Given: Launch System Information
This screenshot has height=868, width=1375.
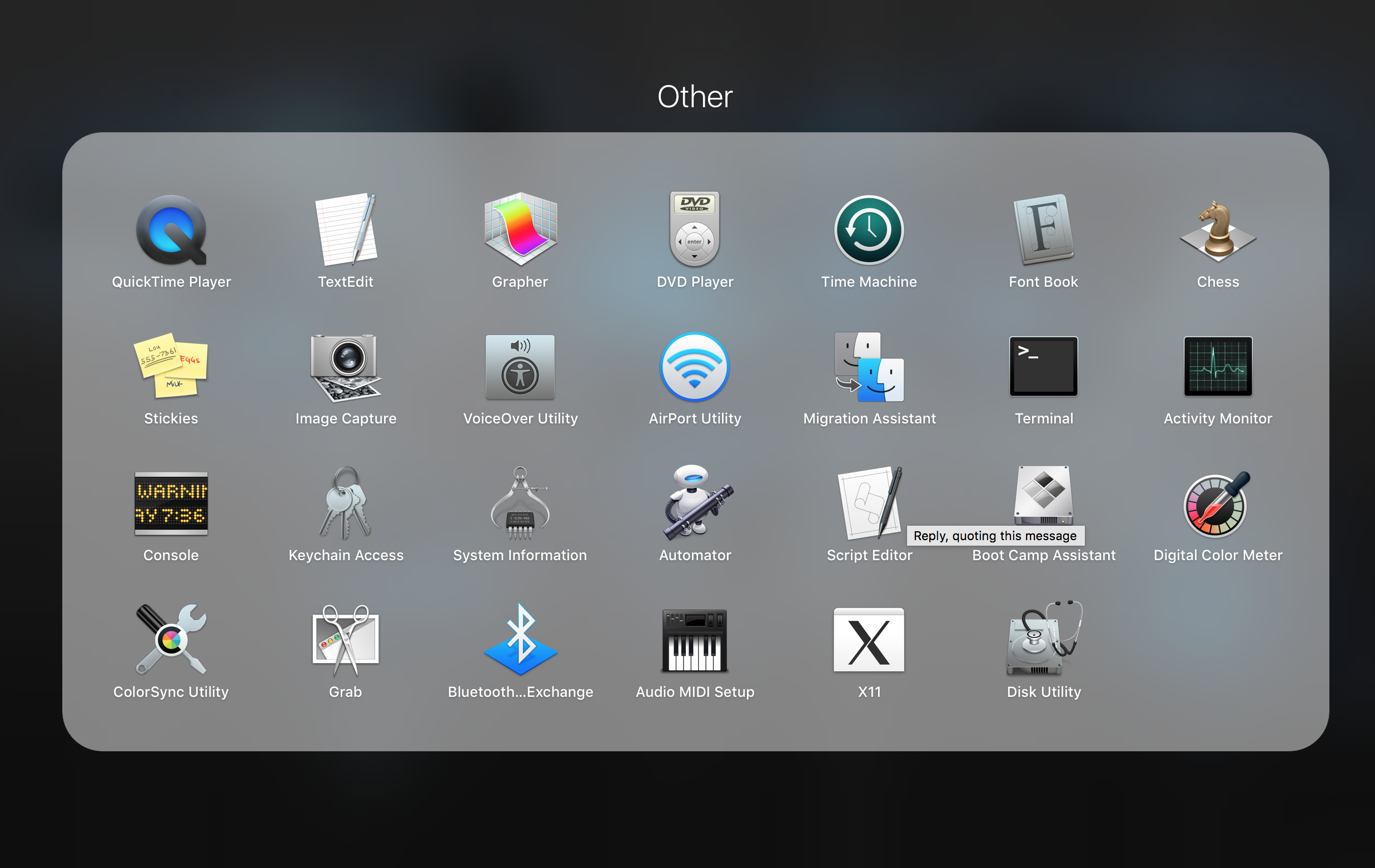Looking at the screenshot, I should [x=520, y=503].
